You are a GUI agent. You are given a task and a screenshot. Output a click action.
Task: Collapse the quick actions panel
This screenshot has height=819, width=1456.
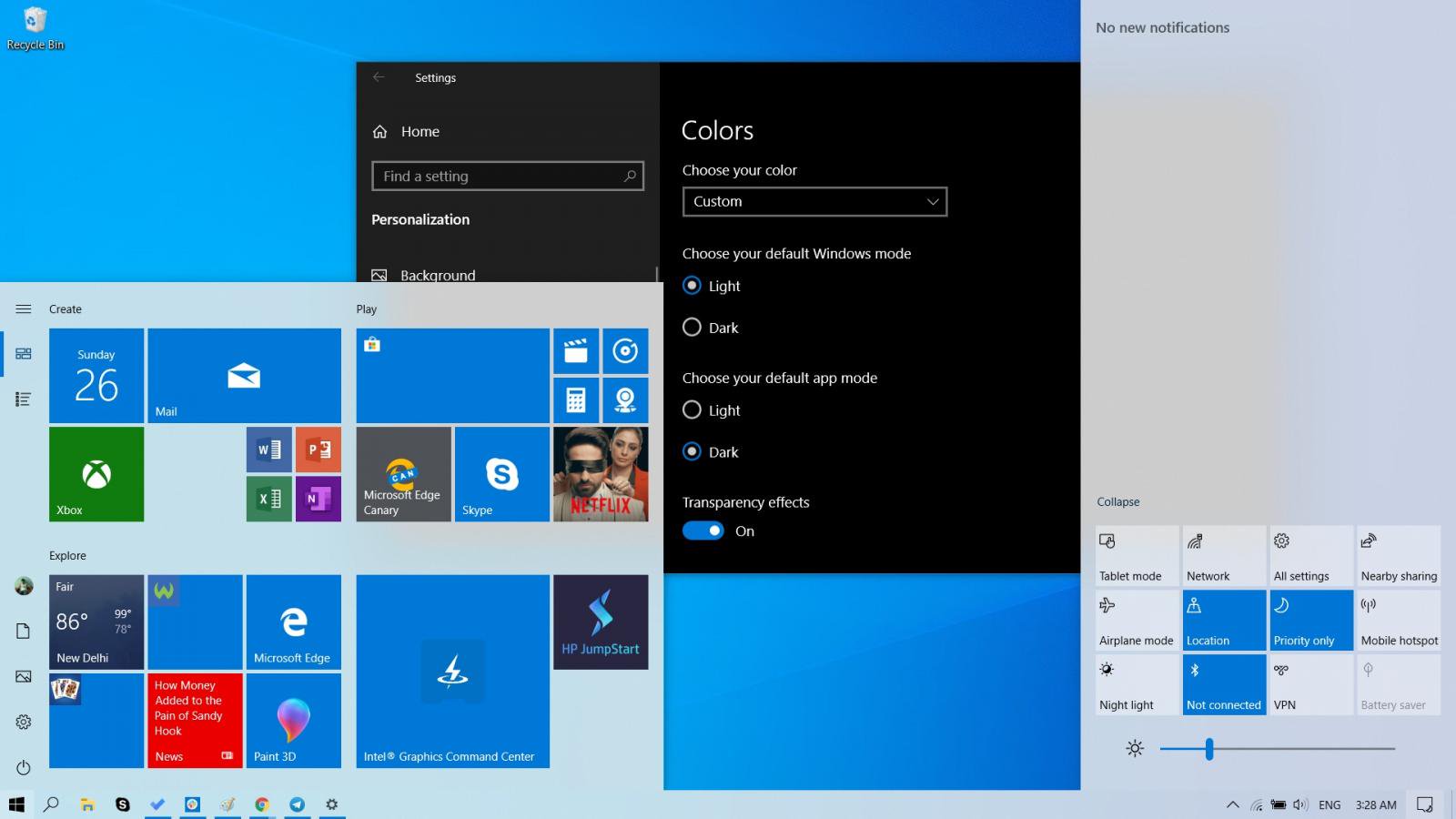click(1117, 502)
